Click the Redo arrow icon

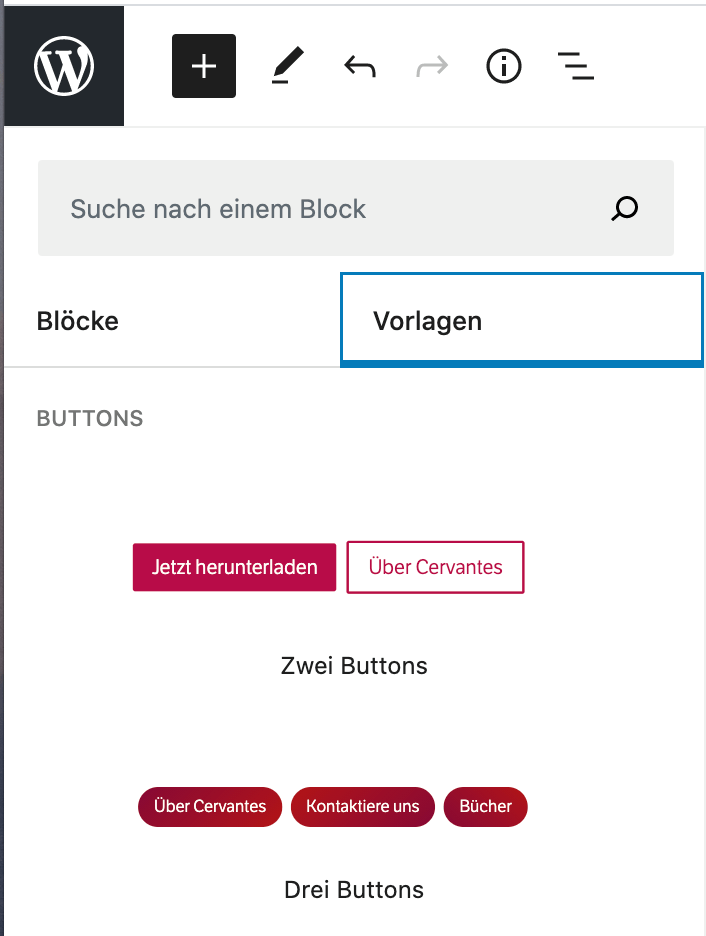point(431,66)
